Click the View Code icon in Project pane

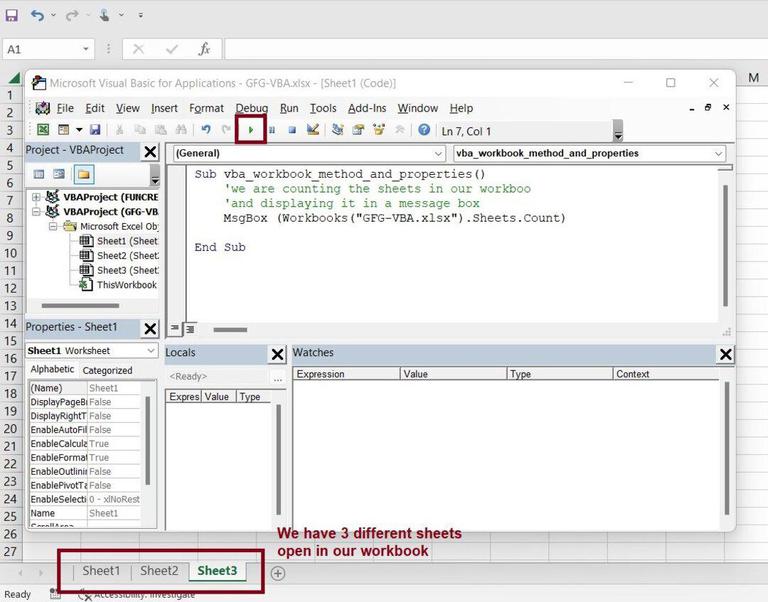click(39, 174)
